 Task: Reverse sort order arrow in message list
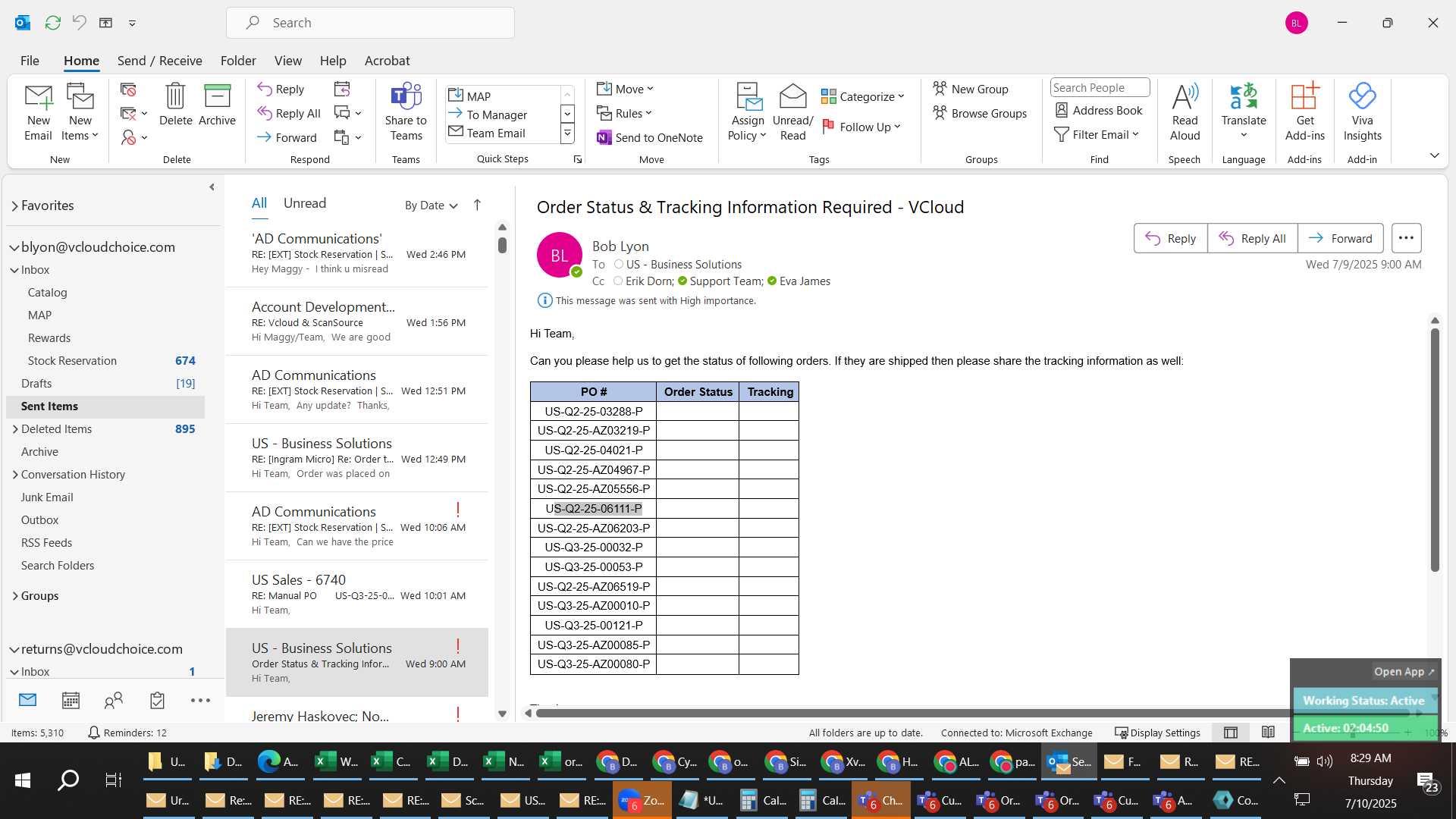click(477, 205)
